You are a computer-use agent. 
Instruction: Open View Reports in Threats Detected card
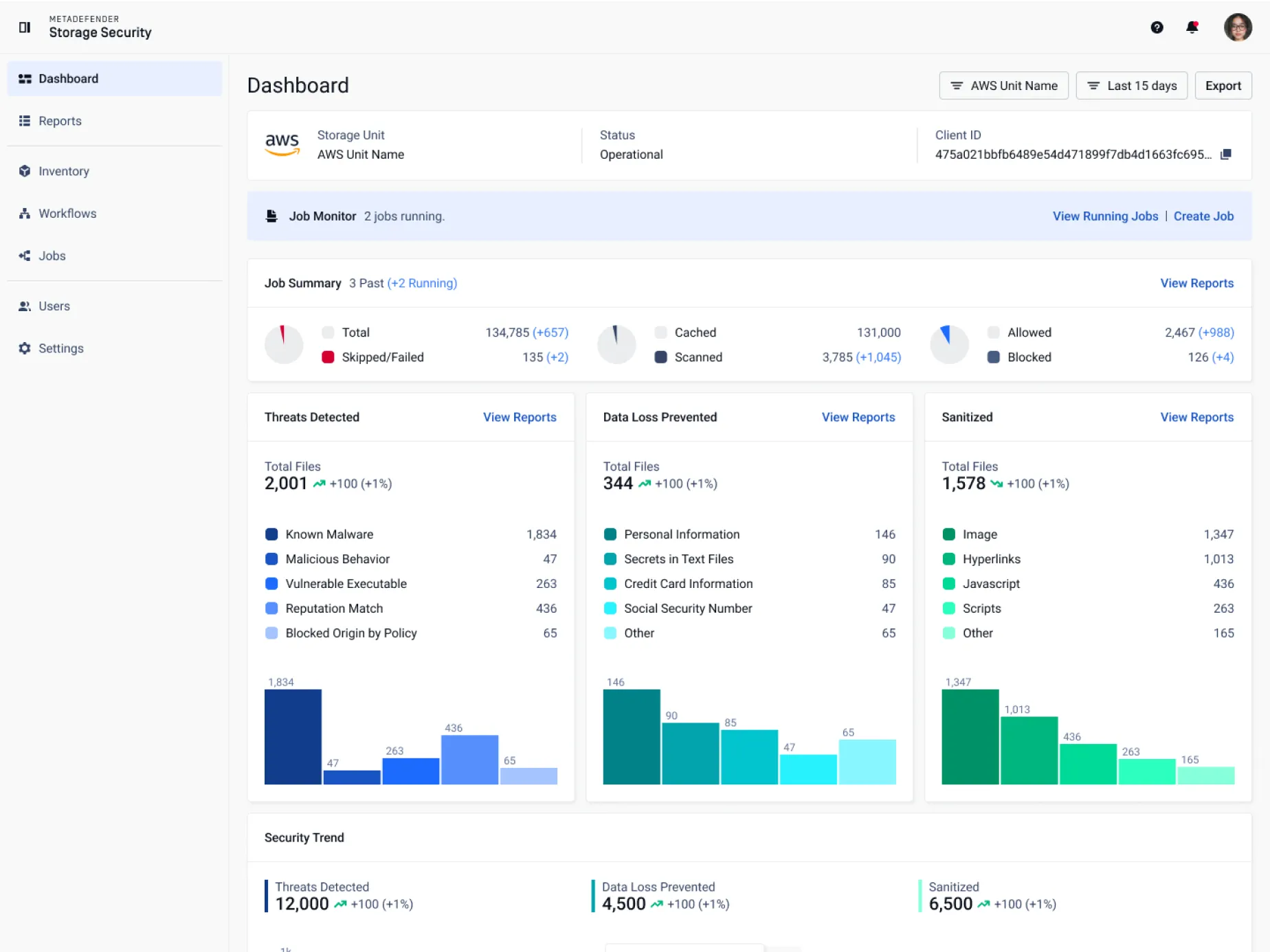pos(520,417)
